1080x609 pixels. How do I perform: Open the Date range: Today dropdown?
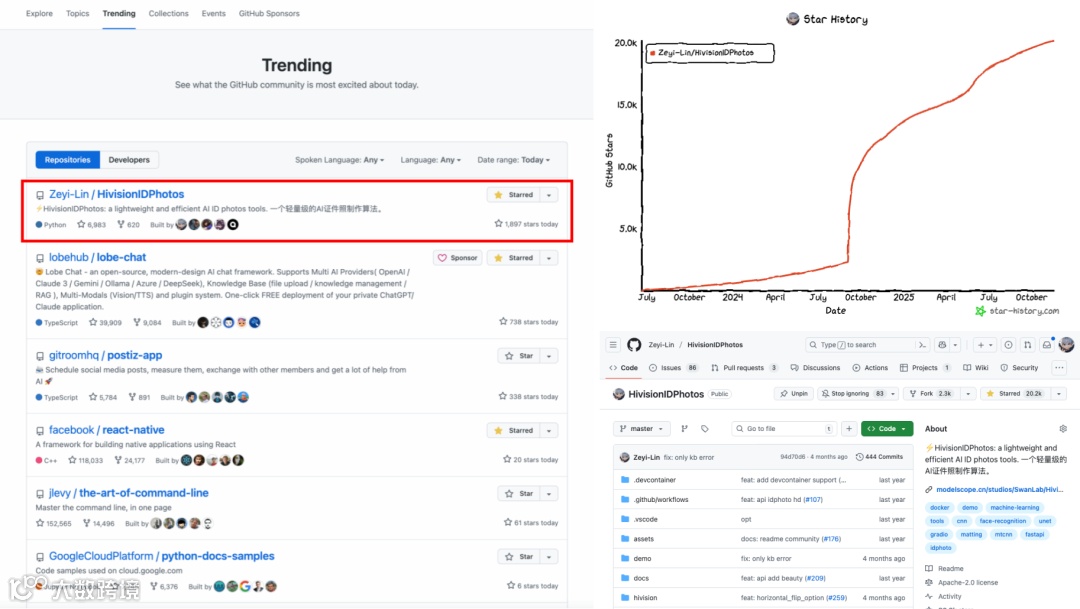pos(514,160)
